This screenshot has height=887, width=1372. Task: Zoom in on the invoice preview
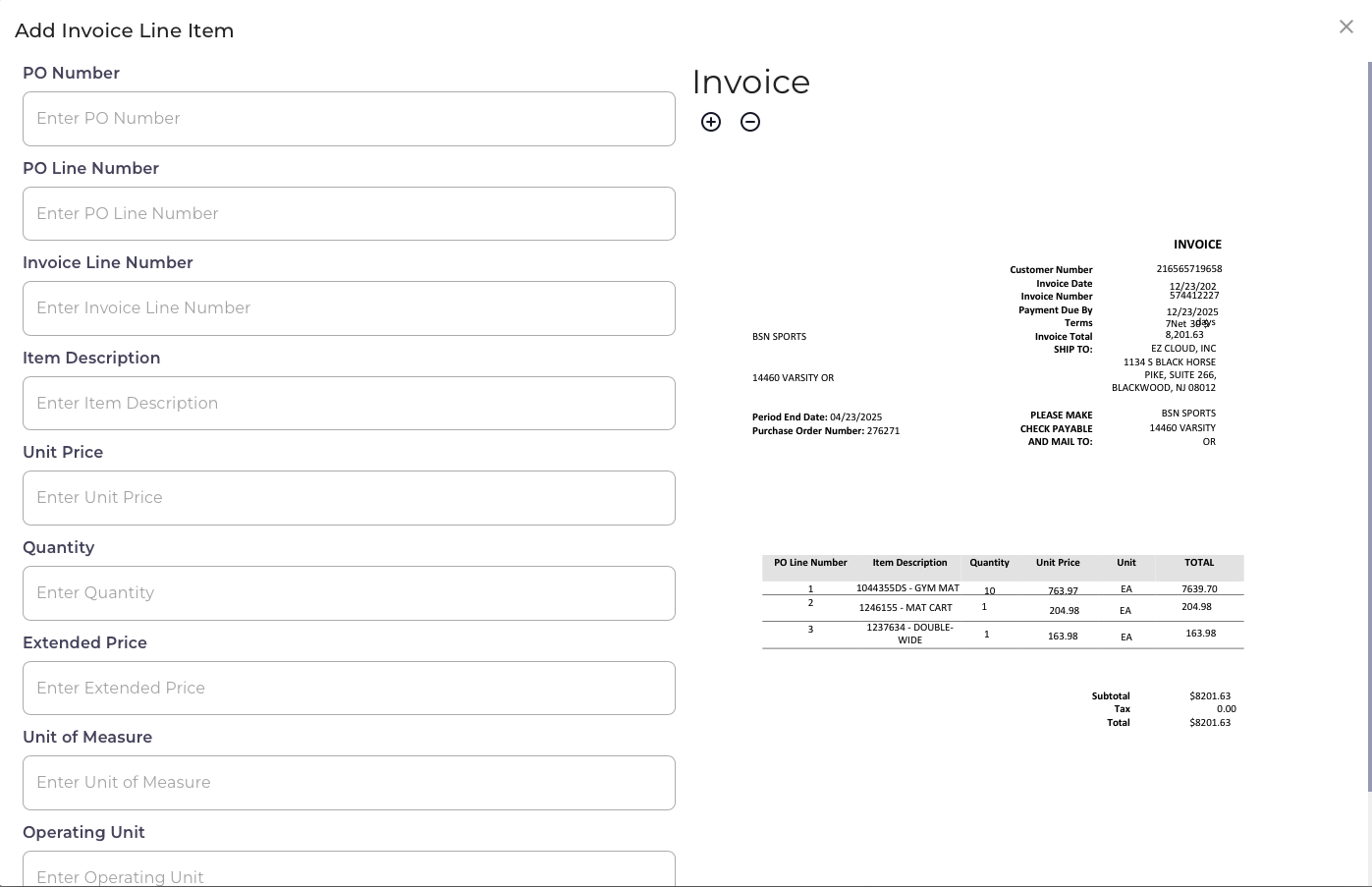point(711,122)
